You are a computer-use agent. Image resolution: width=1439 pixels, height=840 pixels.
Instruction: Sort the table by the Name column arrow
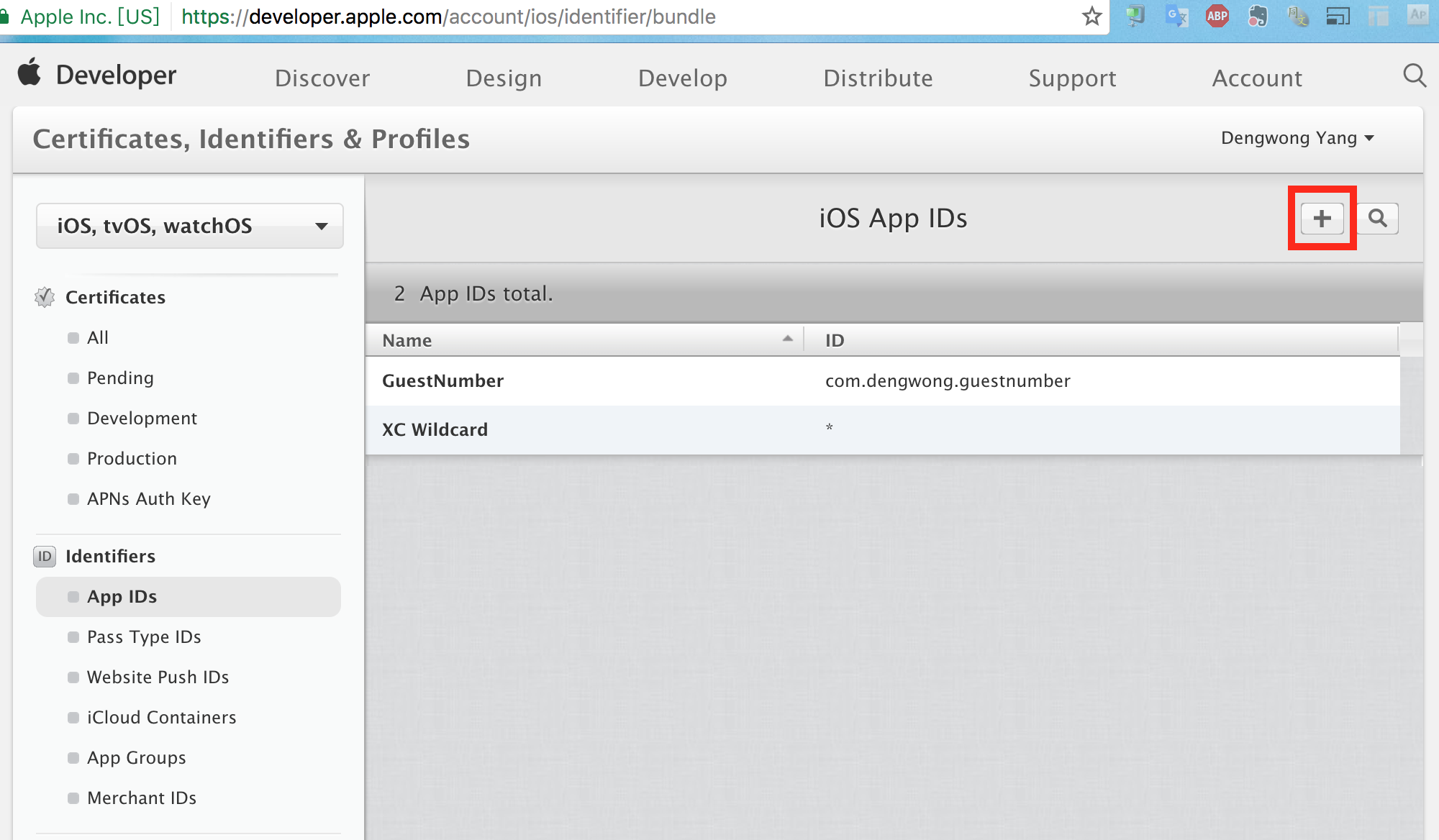point(788,339)
